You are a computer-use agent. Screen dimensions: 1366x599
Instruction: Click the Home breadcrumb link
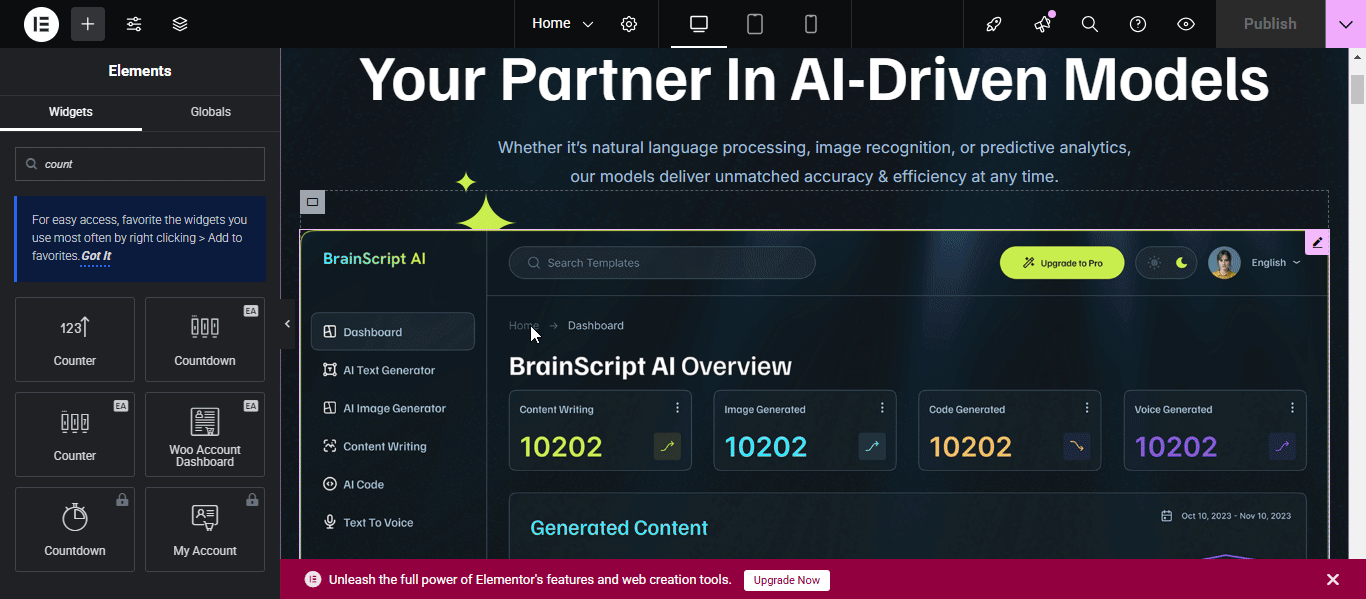(x=523, y=325)
